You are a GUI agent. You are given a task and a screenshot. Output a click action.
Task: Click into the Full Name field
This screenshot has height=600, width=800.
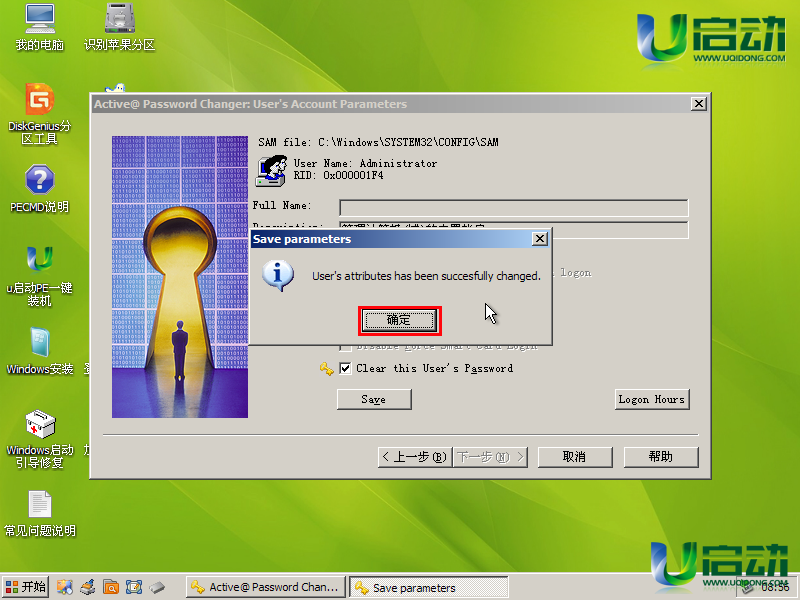pos(514,208)
